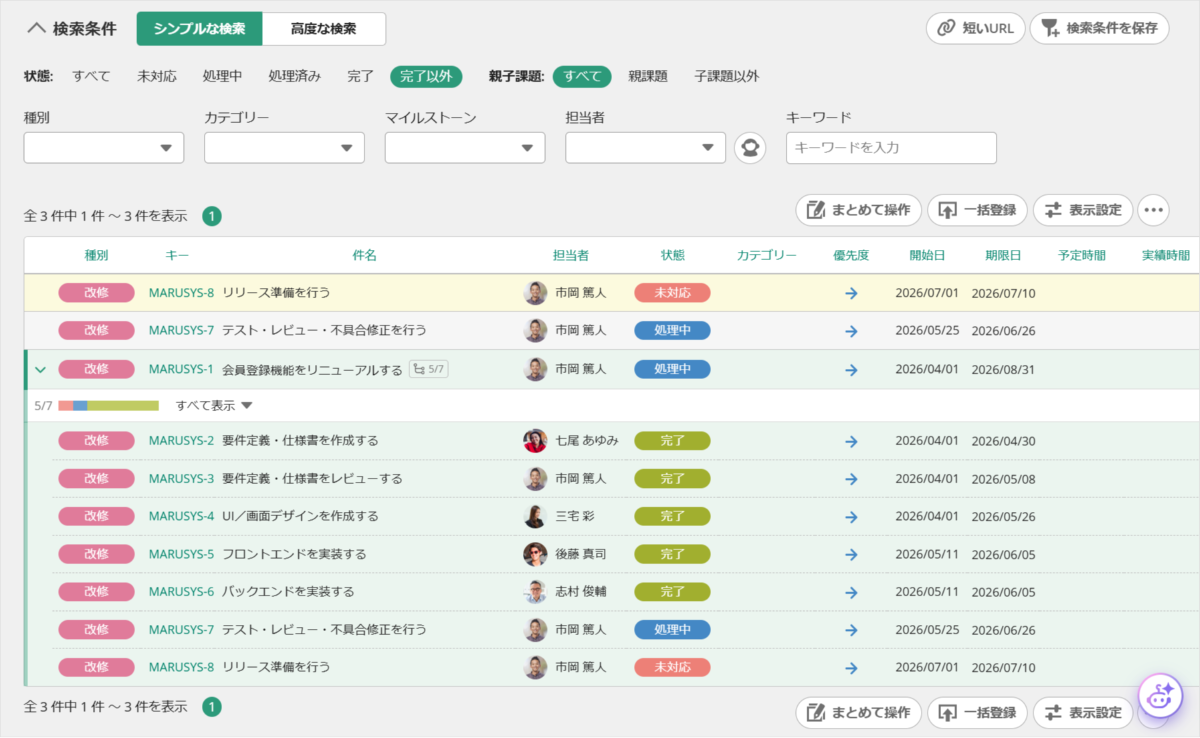Click the 5/7 child issue count icon
Image resolution: width=1200 pixels, height=738 pixels.
(428, 369)
